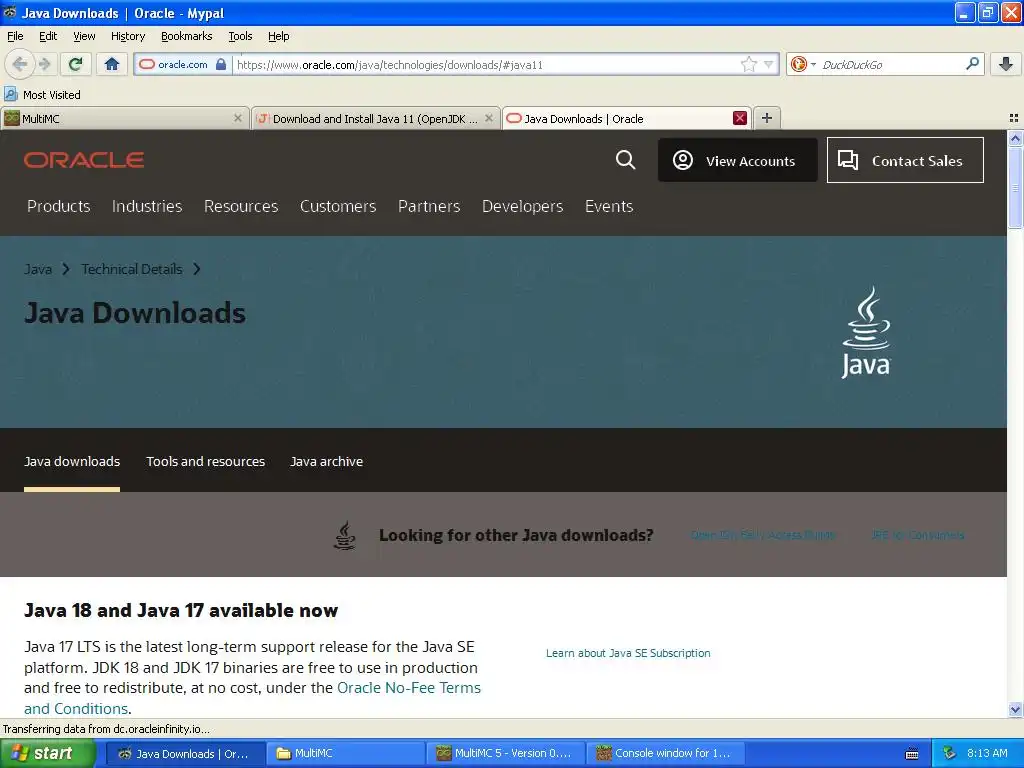Image resolution: width=1024 pixels, height=768 pixels.
Task: Reload the page with the refresh icon
Action: click(x=76, y=64)
